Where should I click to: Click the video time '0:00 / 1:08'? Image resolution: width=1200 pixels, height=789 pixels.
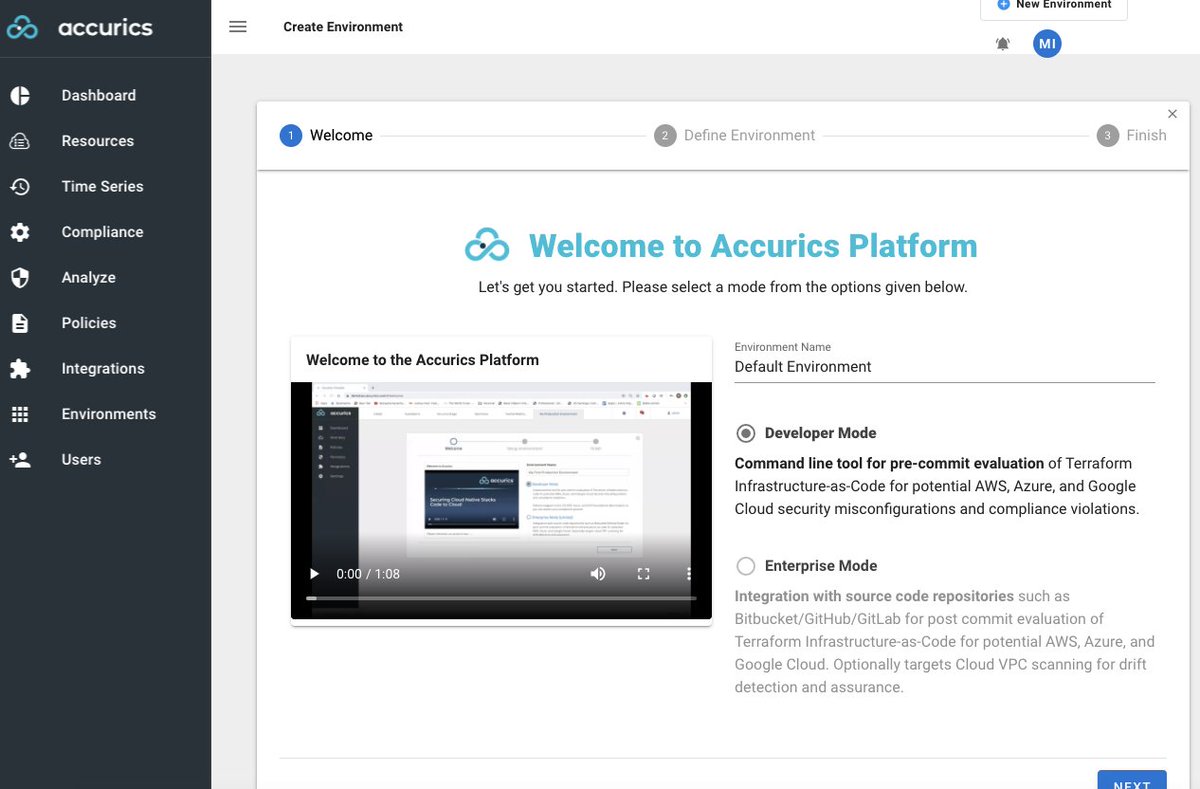pyautogui.click(x=368, y=574)
